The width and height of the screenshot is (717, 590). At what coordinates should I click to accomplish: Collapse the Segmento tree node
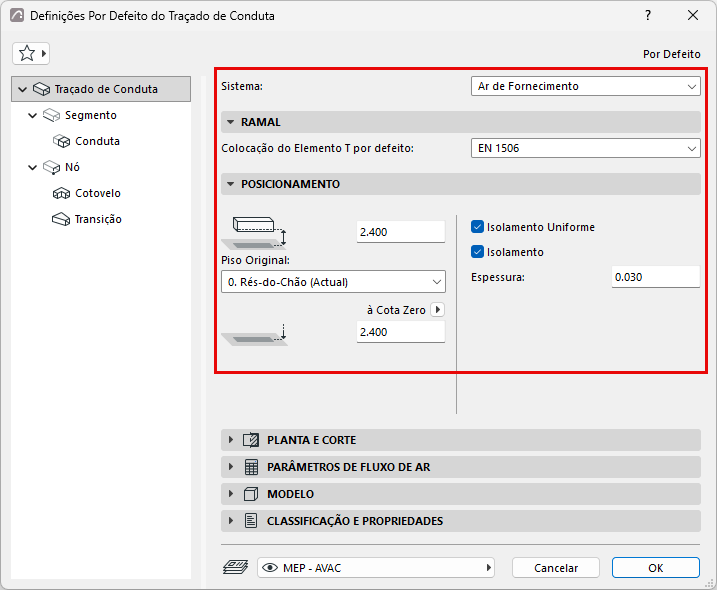(32, 115)
